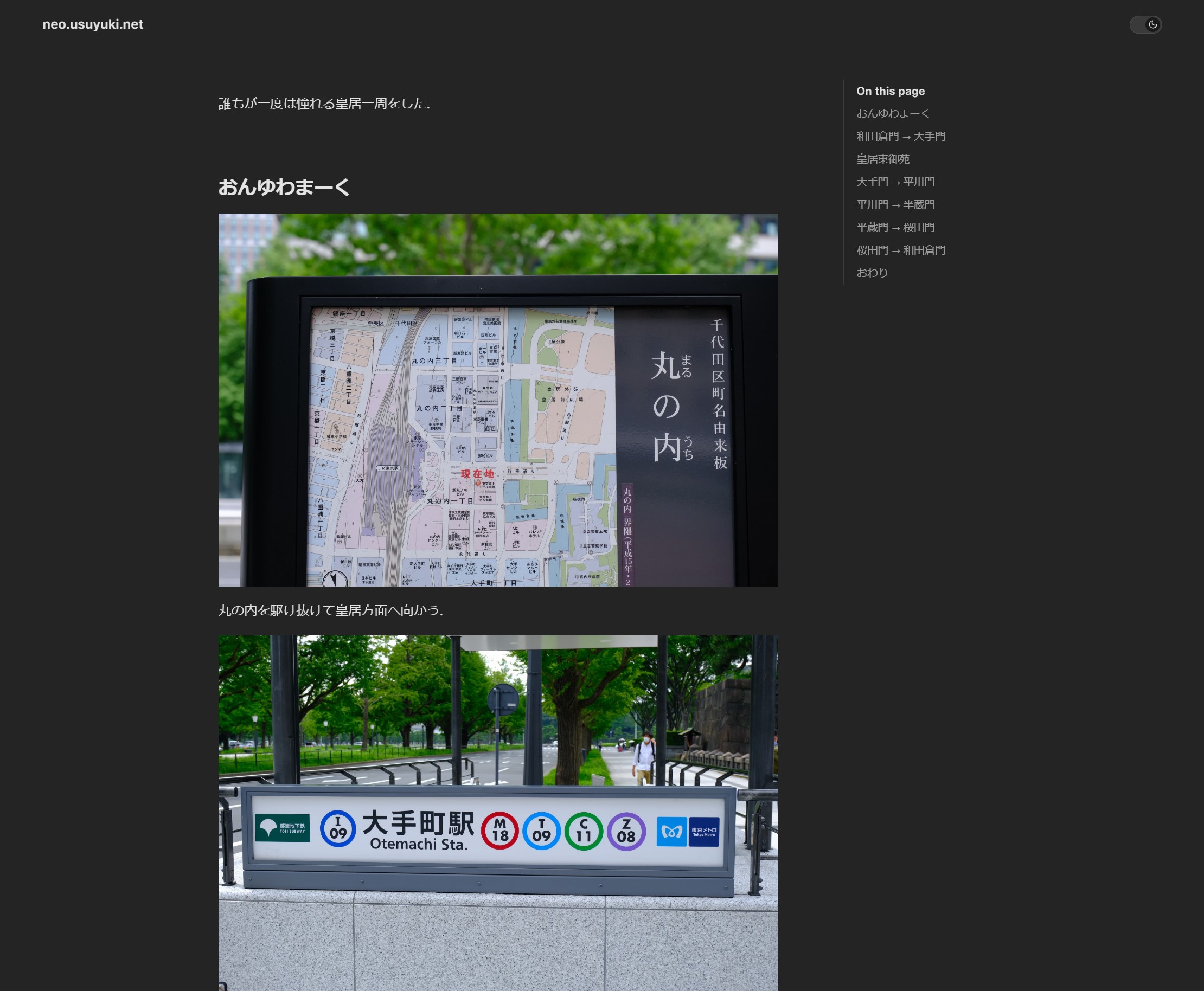Click the last TOC entry おわり
1204x991 pixels.
tap(873, 273)
